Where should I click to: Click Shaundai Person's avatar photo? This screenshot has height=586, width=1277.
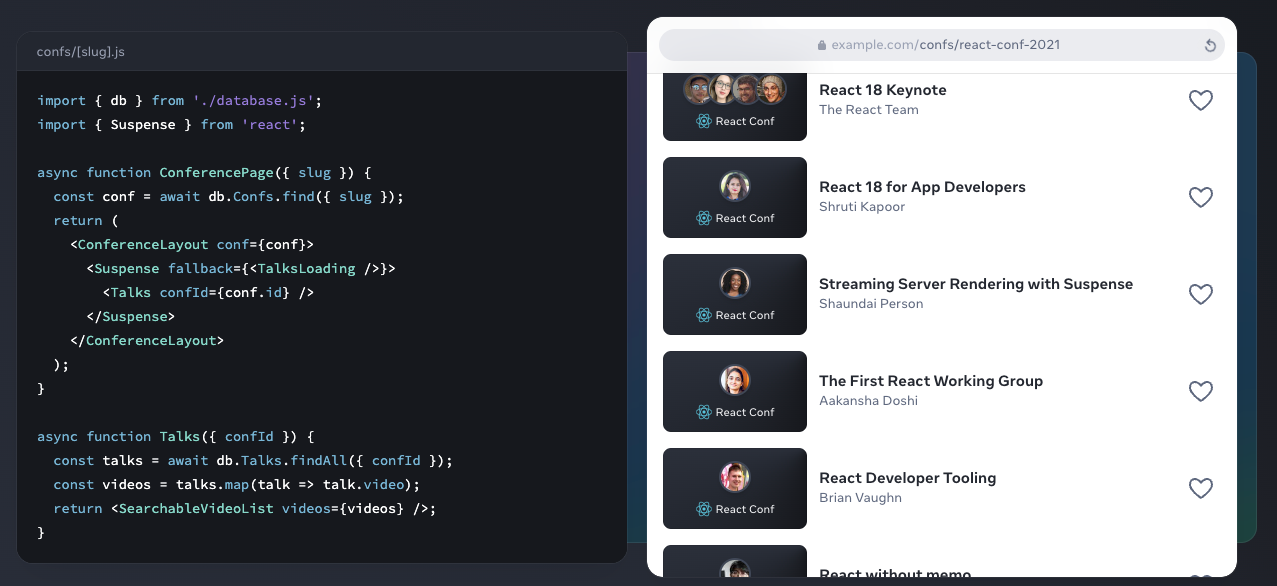coord(735,283)
